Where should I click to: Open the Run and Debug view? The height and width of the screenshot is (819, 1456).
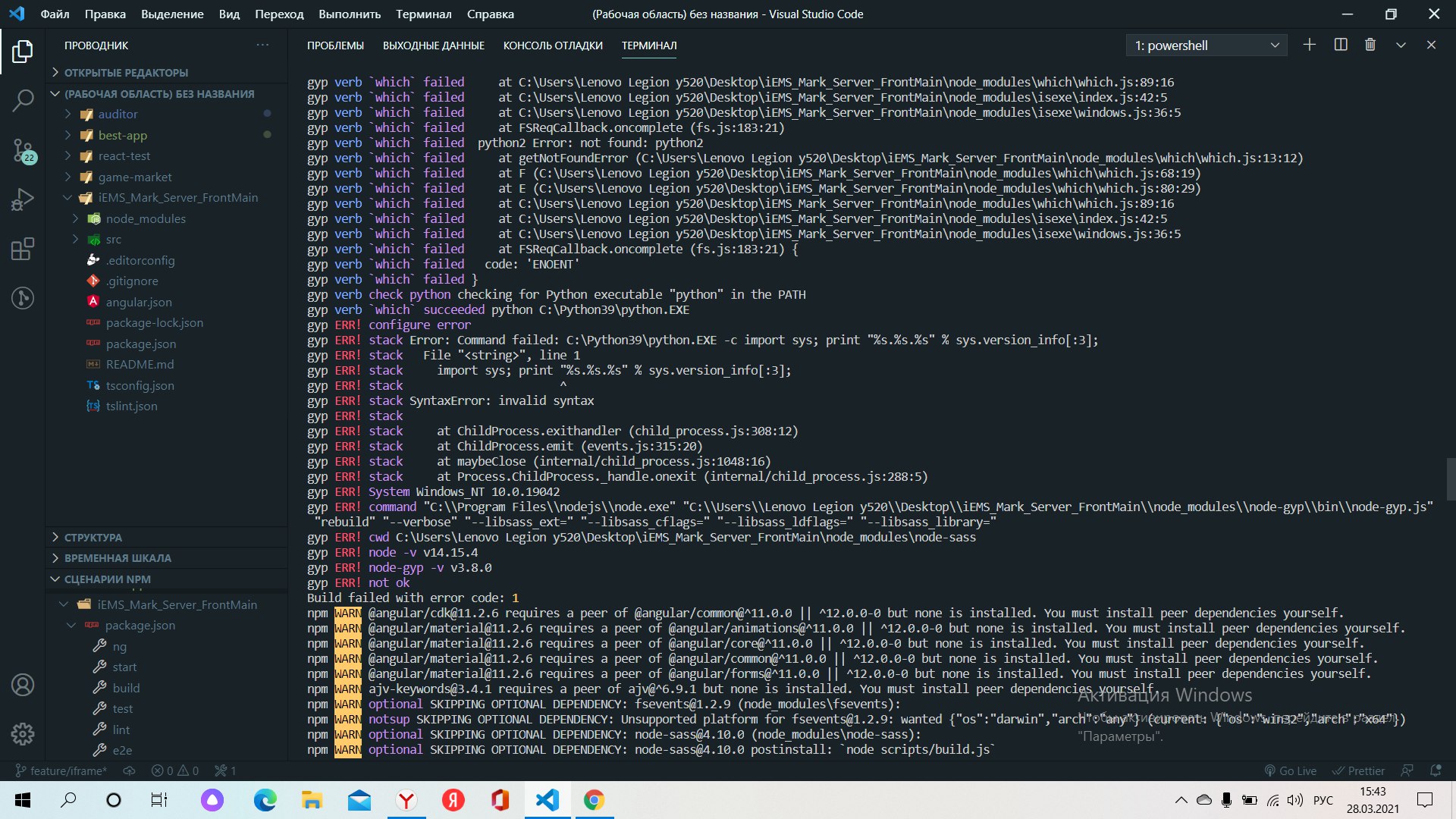[23, 199]
